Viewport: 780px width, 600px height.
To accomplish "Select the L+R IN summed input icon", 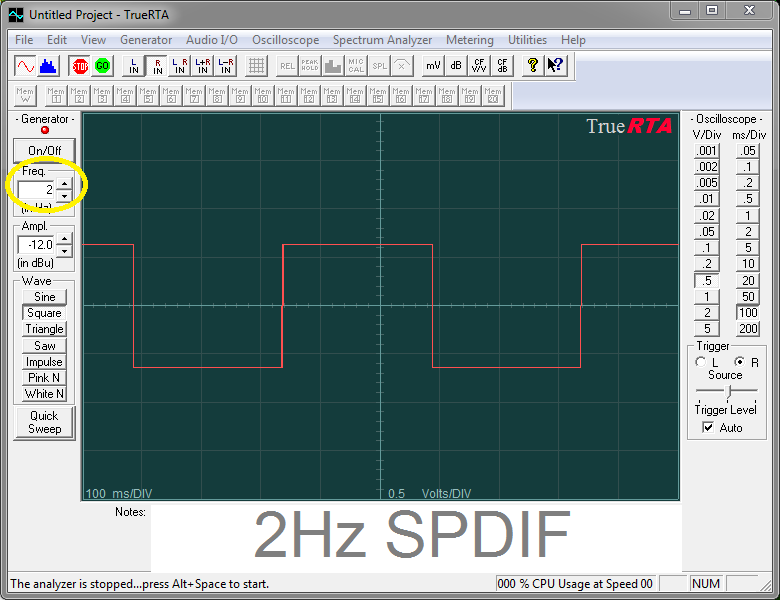I will [203, 66].
